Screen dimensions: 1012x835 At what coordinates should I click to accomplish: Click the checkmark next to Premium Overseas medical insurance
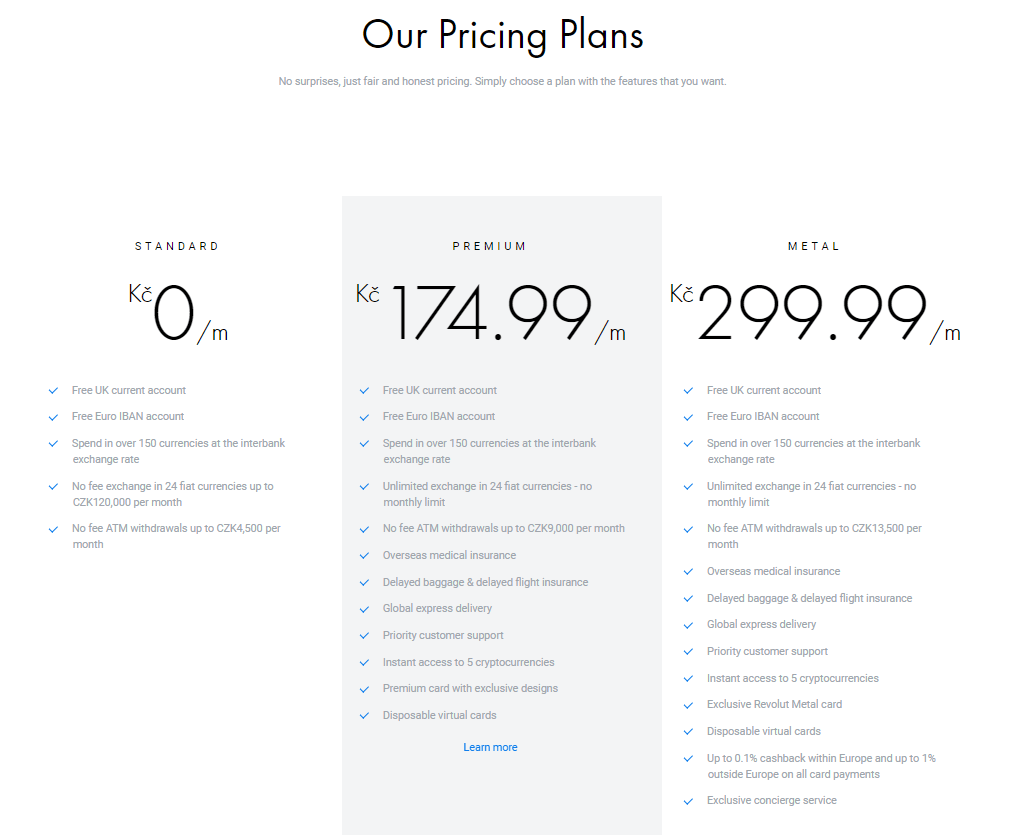tap(365, 556)
